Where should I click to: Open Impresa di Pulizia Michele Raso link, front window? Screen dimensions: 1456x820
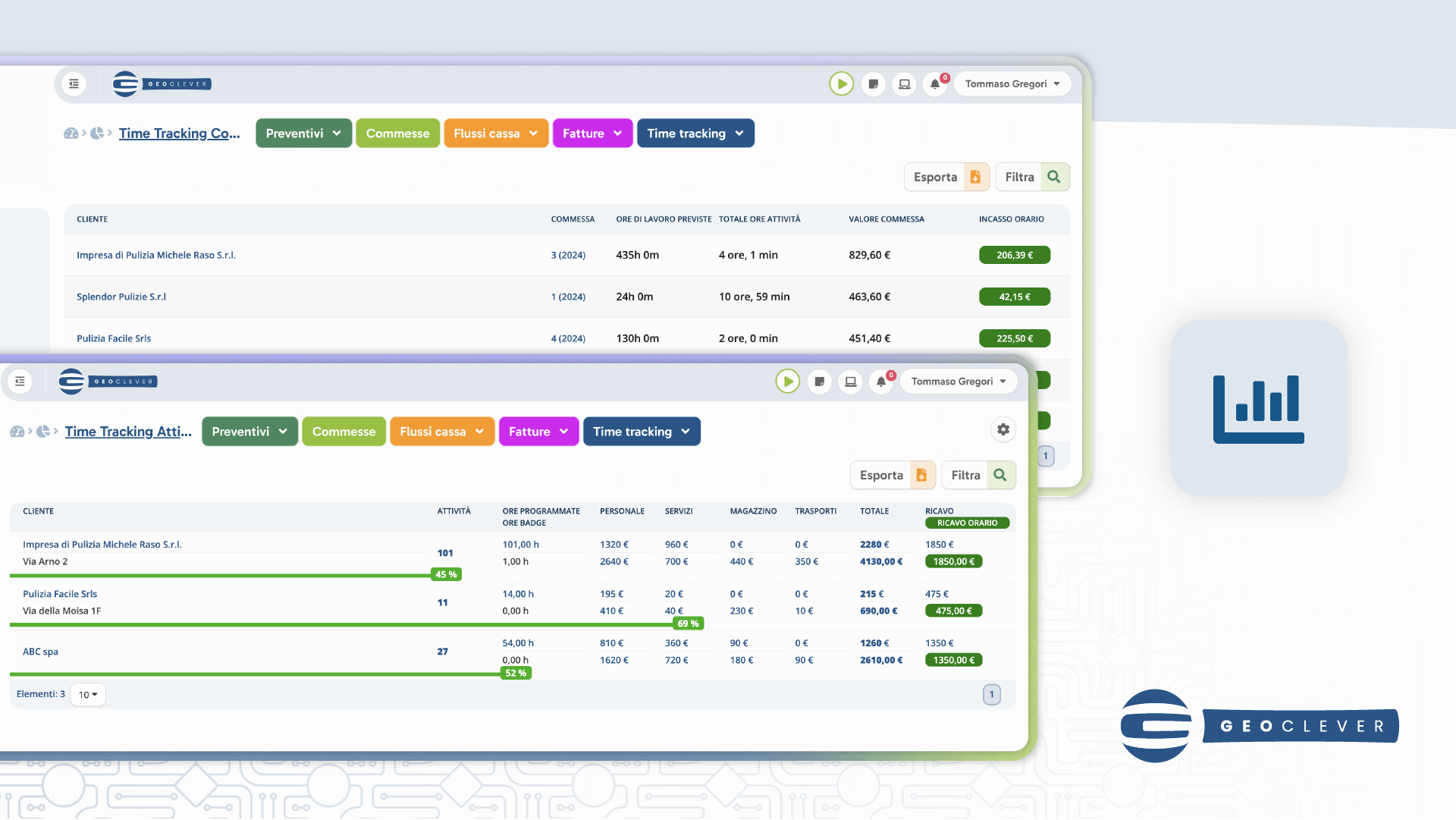(102, 545)
